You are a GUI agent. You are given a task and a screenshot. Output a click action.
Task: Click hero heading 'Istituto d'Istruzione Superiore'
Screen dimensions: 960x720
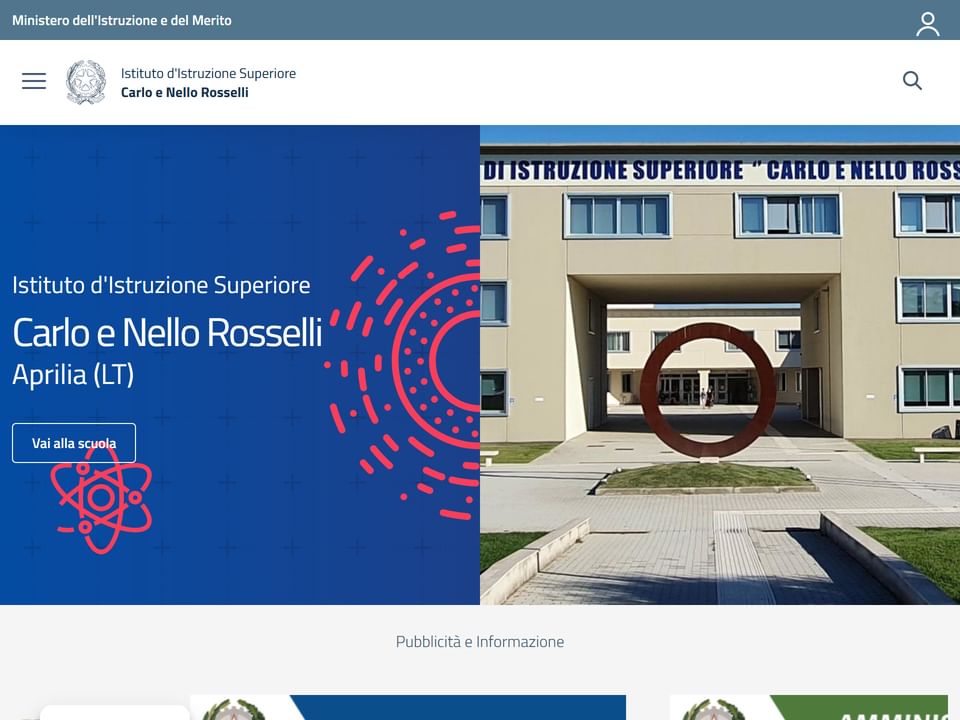(161, 285)
